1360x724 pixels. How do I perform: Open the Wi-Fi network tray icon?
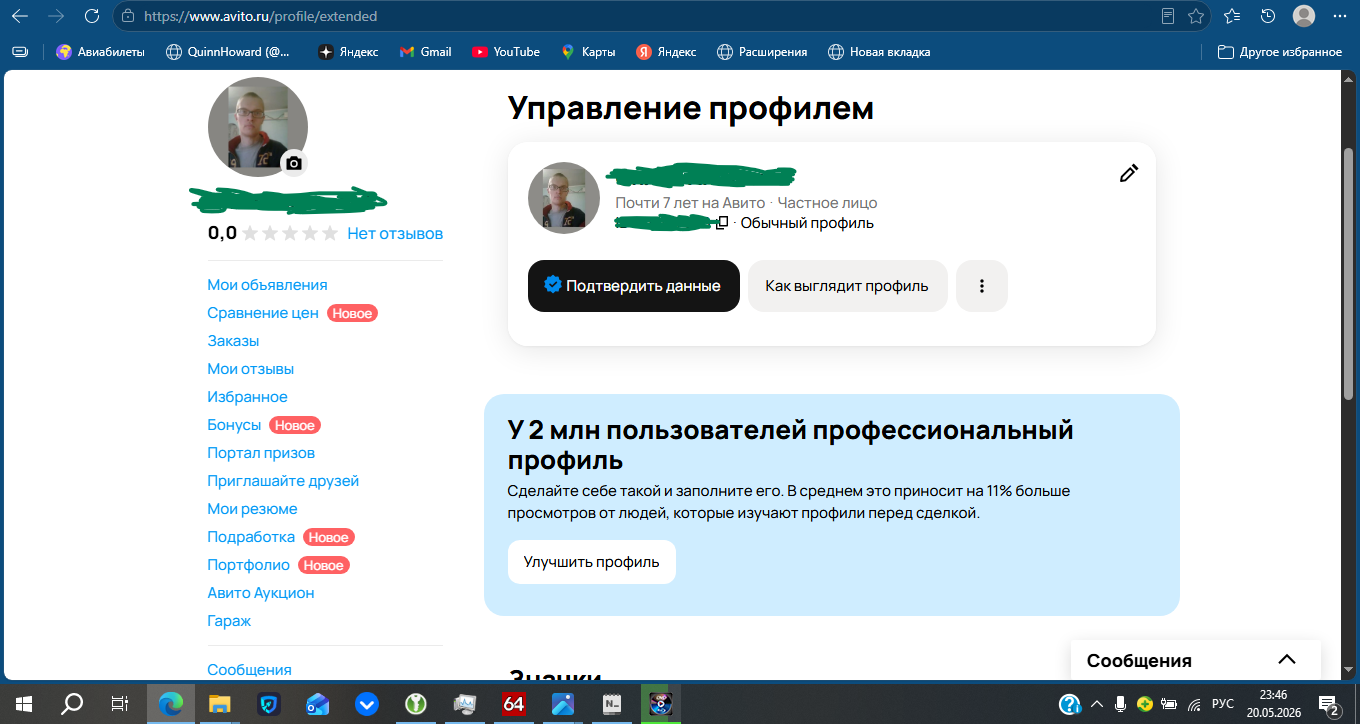click(1194, 703)
